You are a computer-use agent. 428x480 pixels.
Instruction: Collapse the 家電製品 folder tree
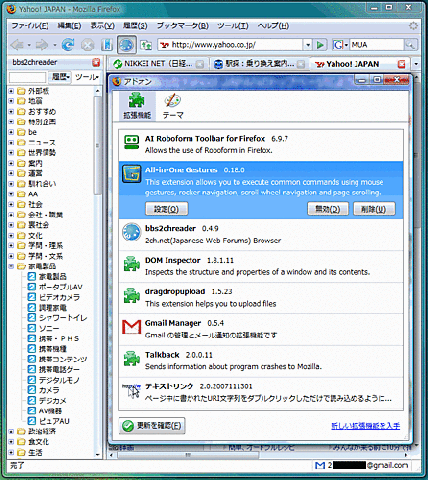coord(11,266)
